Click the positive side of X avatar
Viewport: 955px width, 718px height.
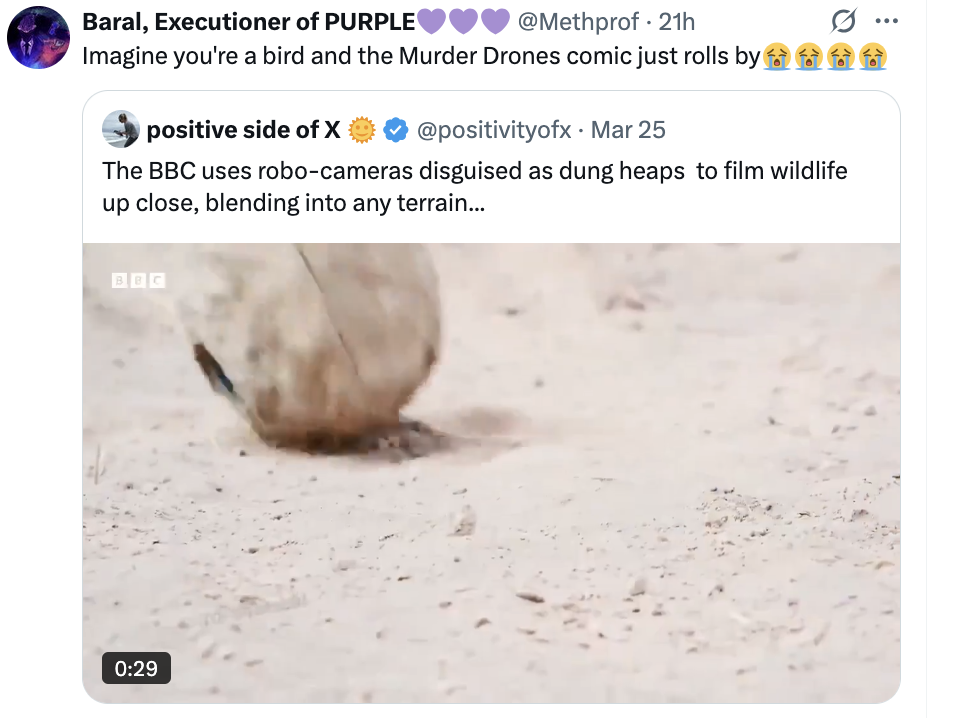tap(121, 129)
